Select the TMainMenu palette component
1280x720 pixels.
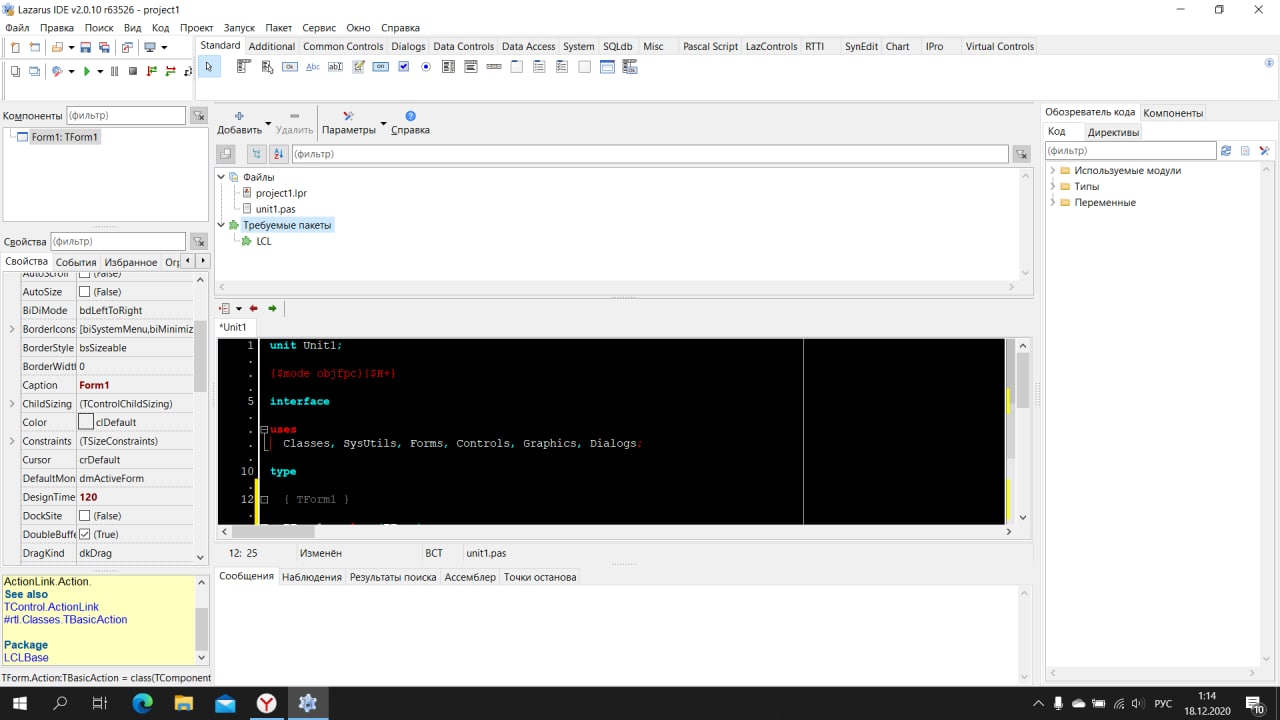tap(243, 66)
